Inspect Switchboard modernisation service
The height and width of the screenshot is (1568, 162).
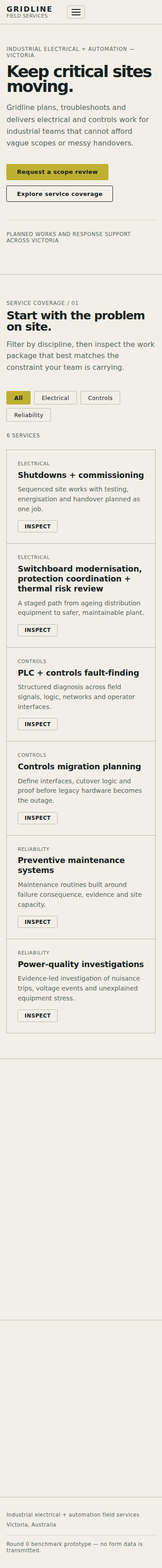38,630
